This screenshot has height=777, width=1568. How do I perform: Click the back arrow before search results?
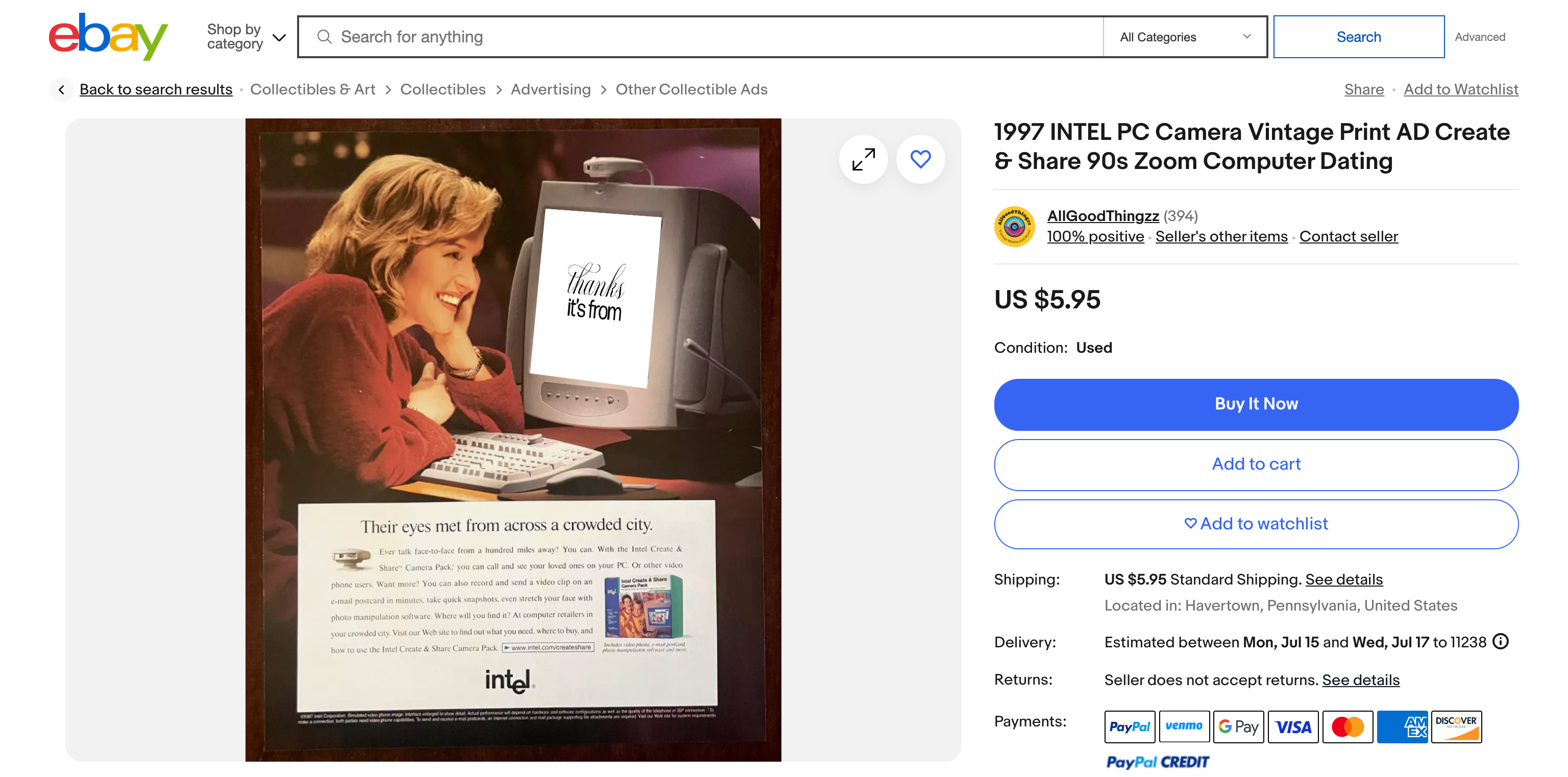coord(61,89)
